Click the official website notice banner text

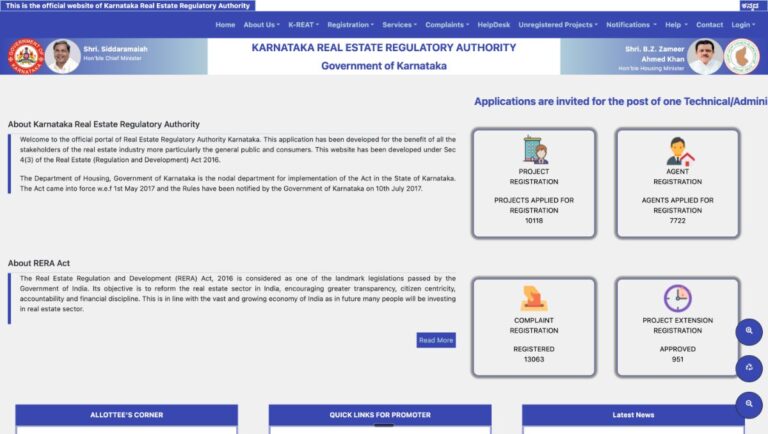pyautogui.click(x=128, y=6)
